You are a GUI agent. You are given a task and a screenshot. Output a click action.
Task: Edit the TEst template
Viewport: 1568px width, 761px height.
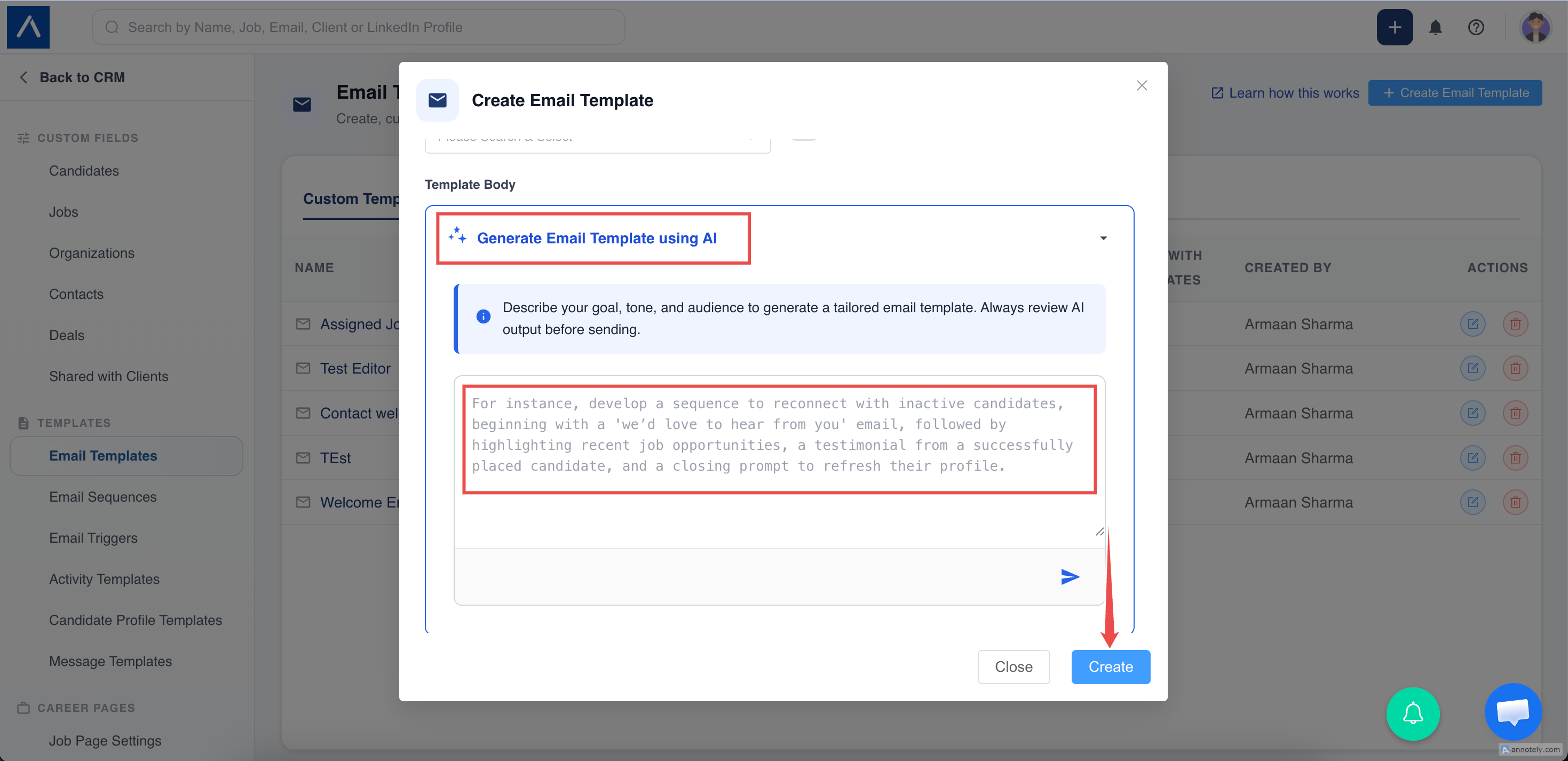click(x=1472, y=458)
